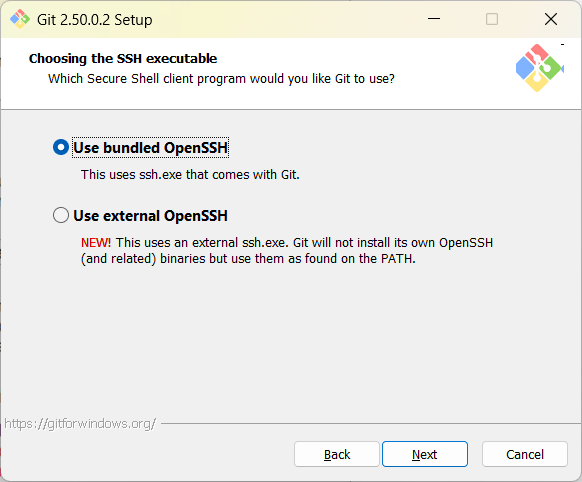582x482 pixels.
Task: Click the large Git logo in the header
Action: click(x=539, y=68)
